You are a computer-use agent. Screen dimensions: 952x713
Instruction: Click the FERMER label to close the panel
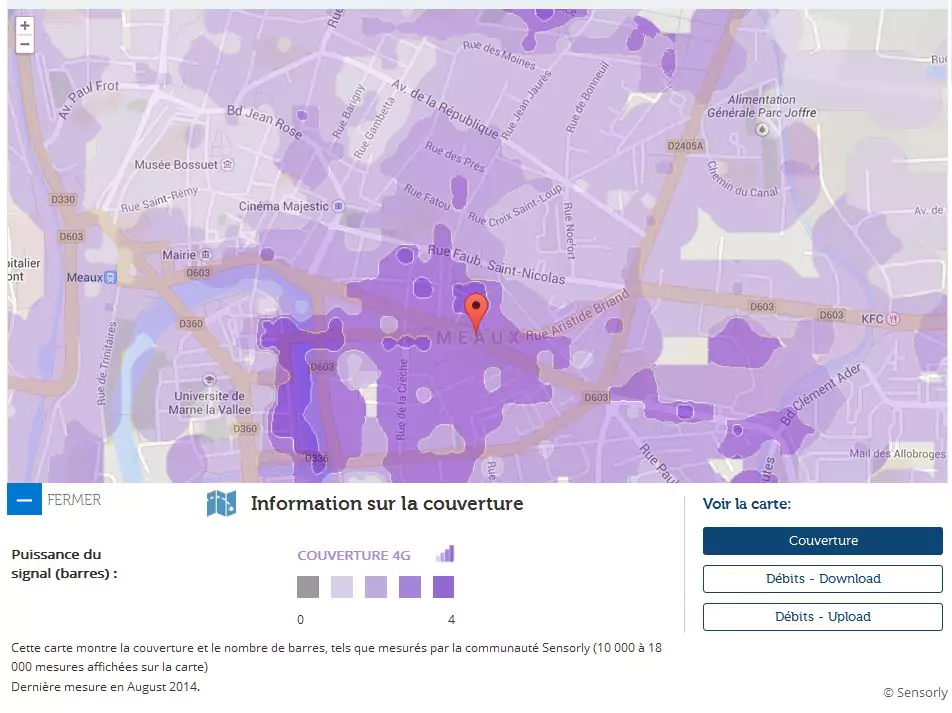click(74, 499)
